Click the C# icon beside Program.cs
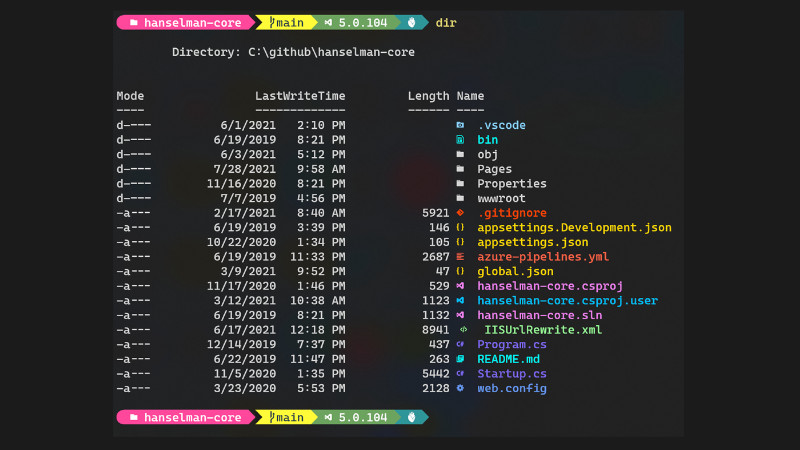This screenshot has height=450, width=800. (x=460, y=344)
